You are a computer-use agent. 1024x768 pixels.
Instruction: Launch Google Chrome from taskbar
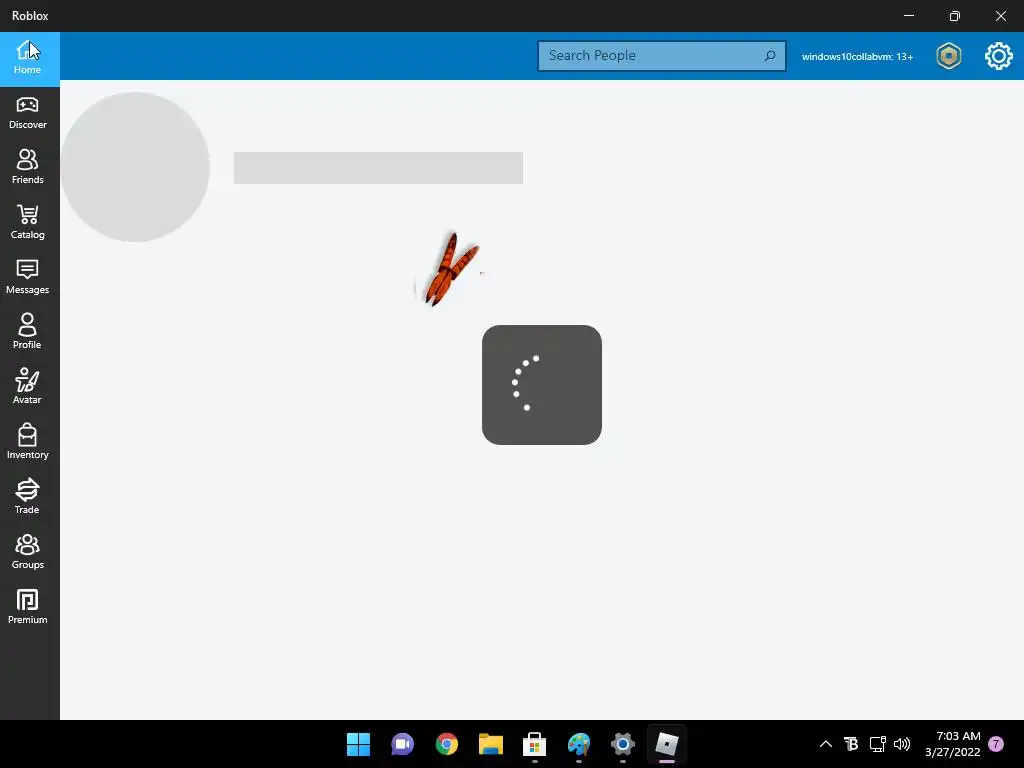coord(447,744)
